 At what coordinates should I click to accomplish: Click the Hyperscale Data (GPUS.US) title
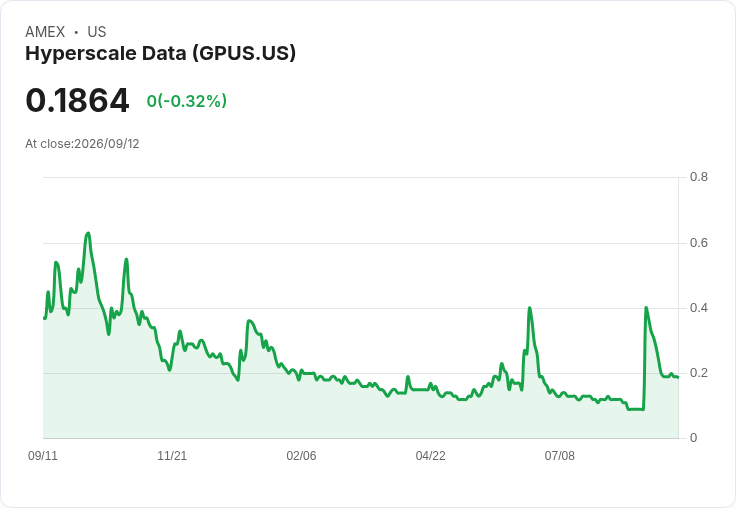coord(161,54)
